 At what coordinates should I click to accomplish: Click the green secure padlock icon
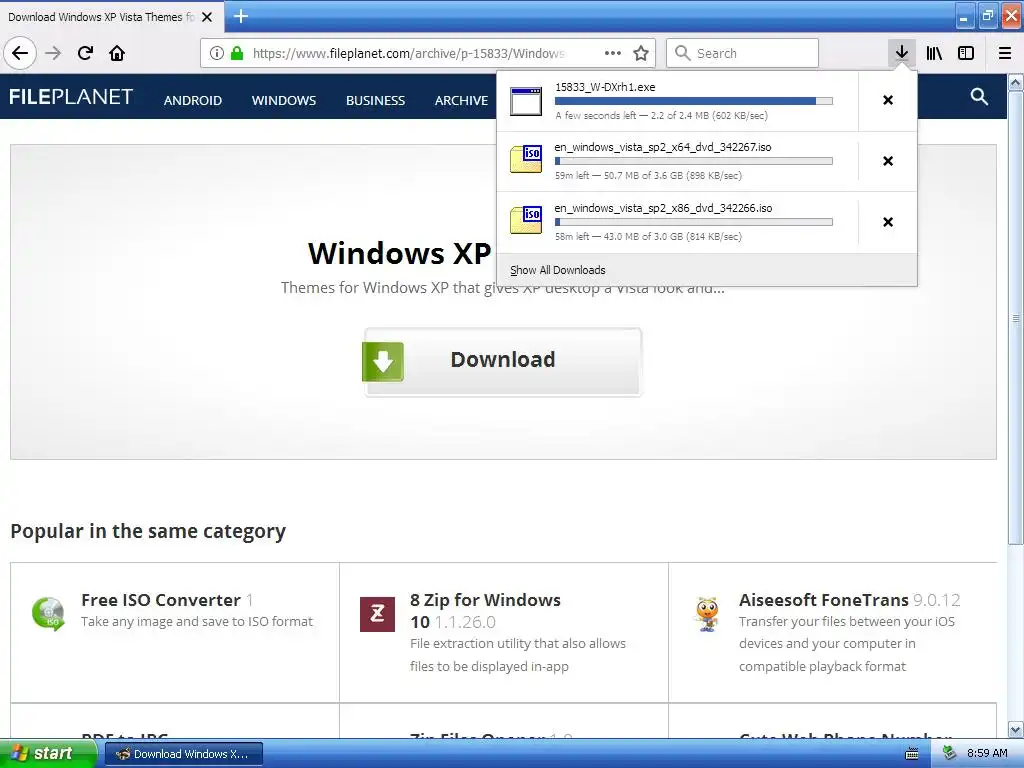point(237,53)
